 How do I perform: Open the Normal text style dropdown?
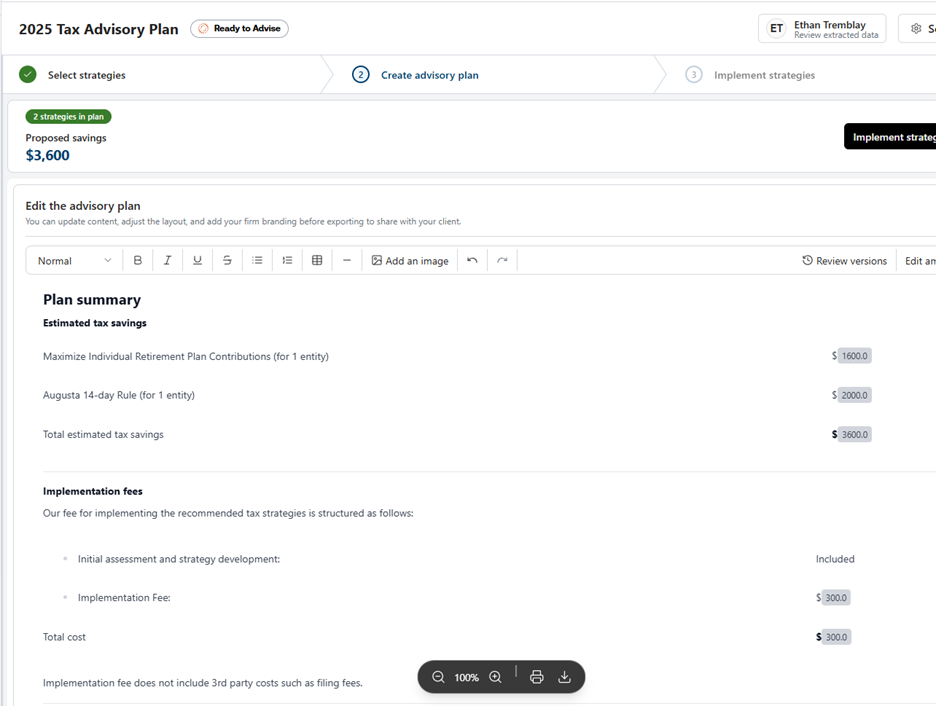click(x=74, y=261)
